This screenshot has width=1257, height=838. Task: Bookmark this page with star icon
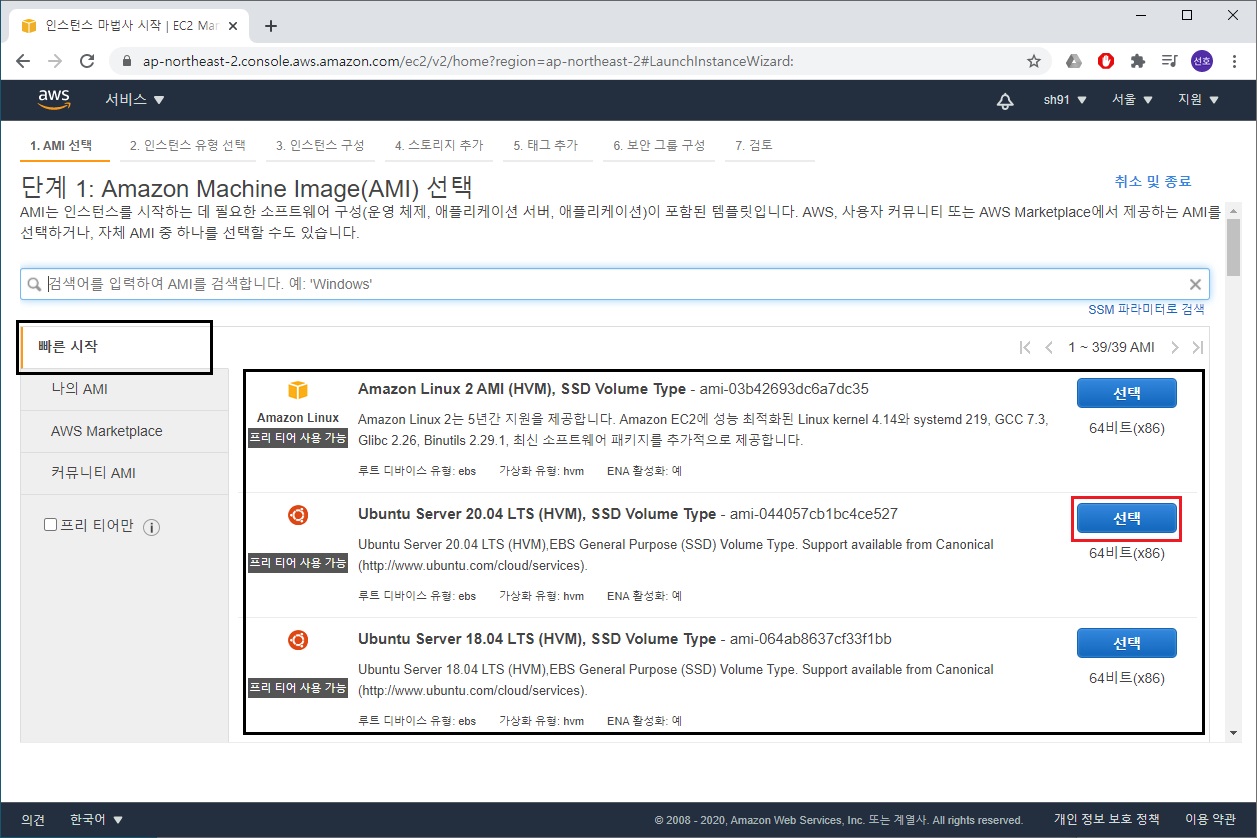tap(1034, 61)
